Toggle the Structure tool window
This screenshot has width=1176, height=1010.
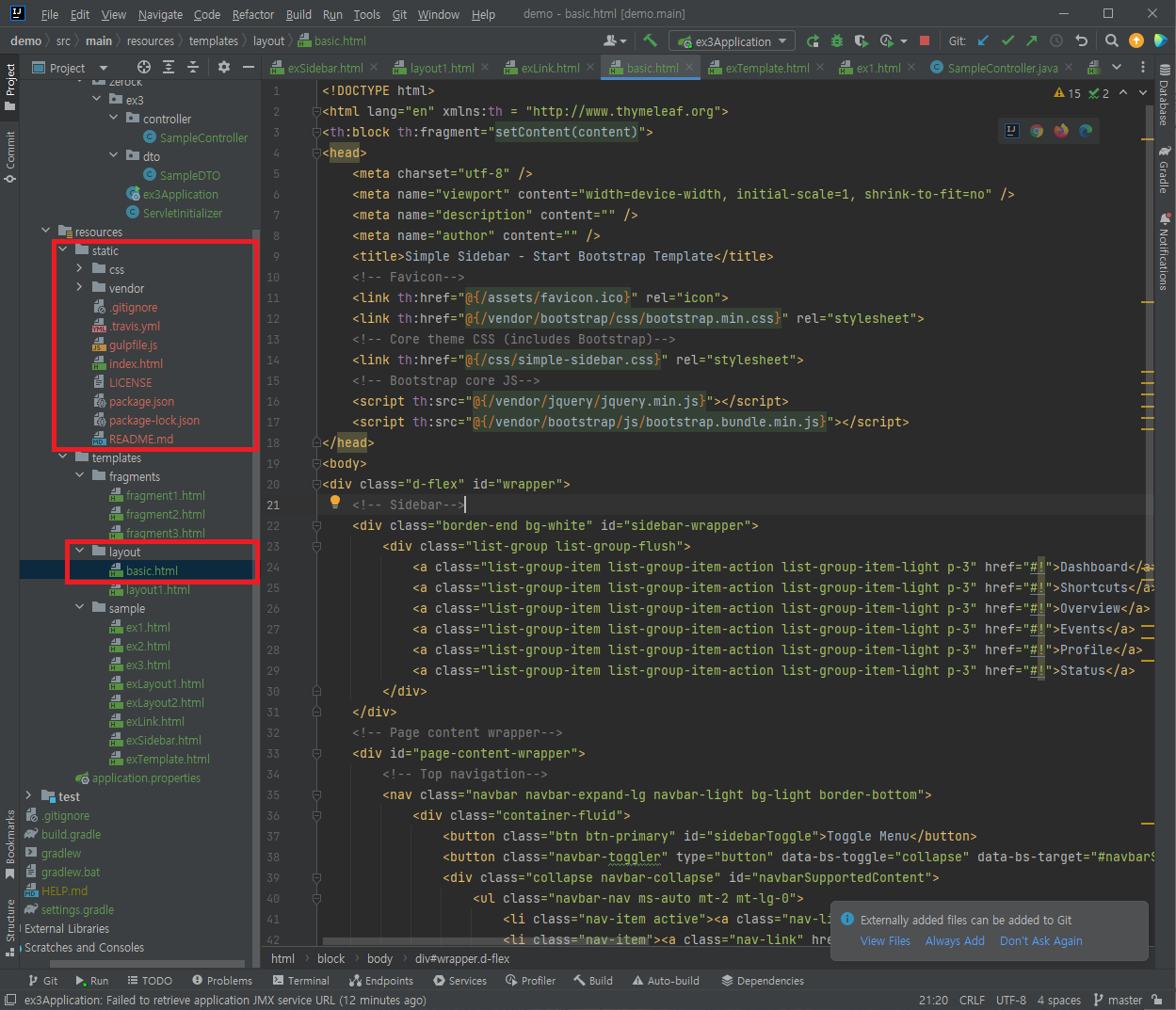(x=10, y=926)
